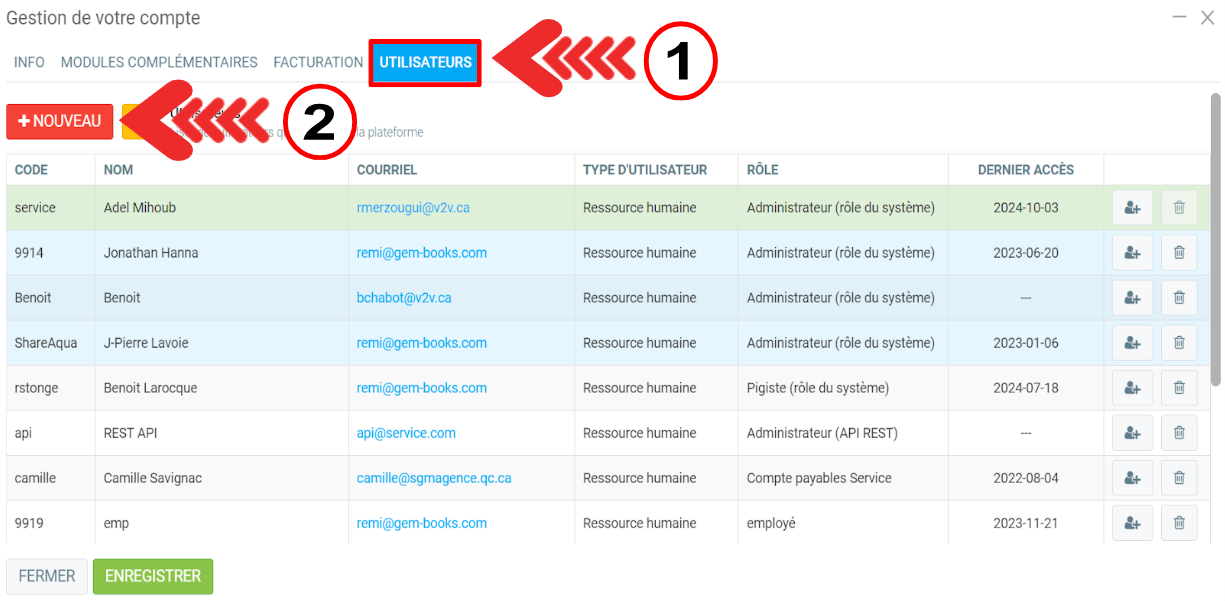Viewport: 1225px width, 601px height.
Task: Click add-user icon for Camille Savignac row
Action: 1132,478
